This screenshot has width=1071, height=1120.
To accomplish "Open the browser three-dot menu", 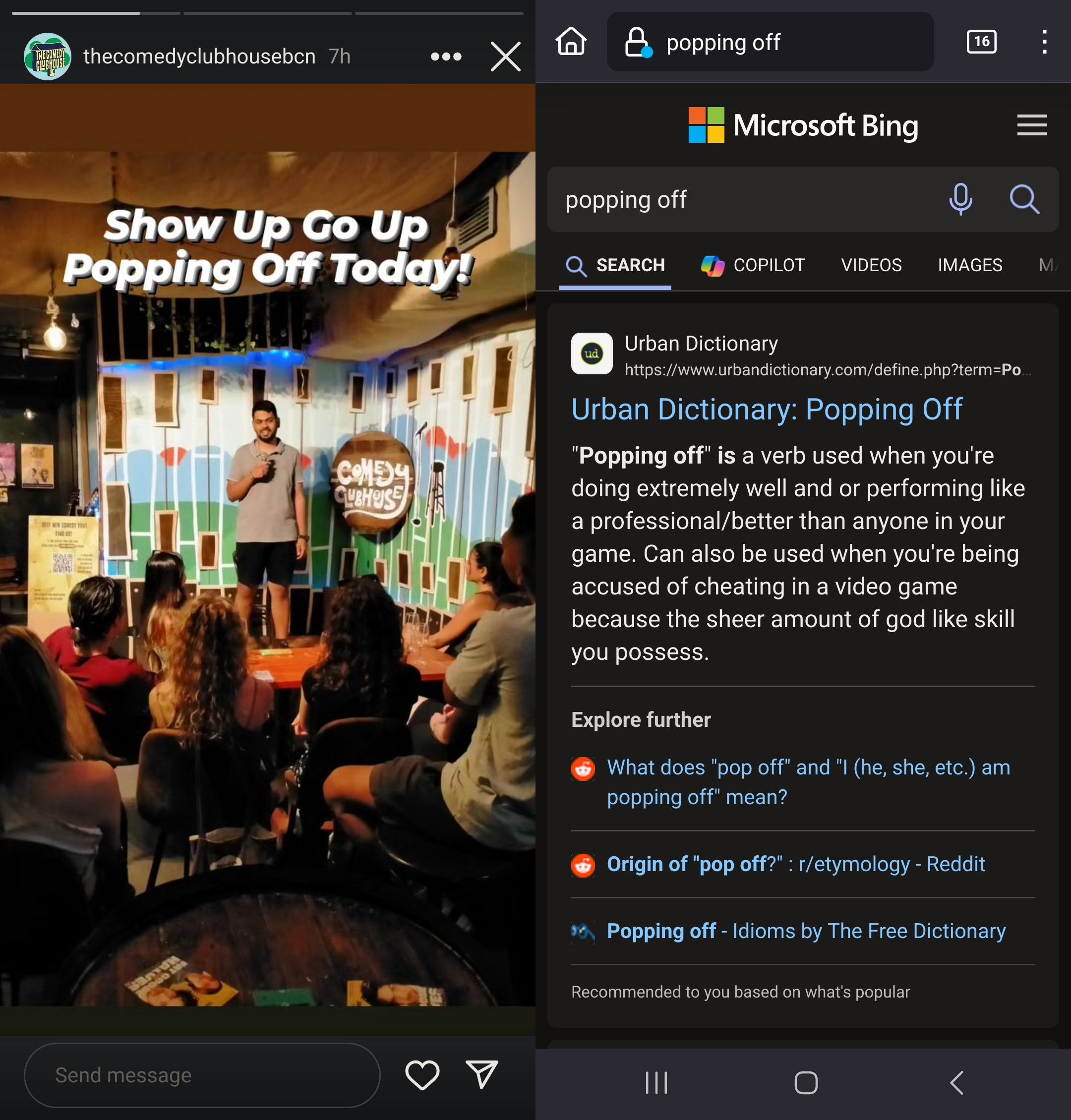I will [x=1044, y=42].
